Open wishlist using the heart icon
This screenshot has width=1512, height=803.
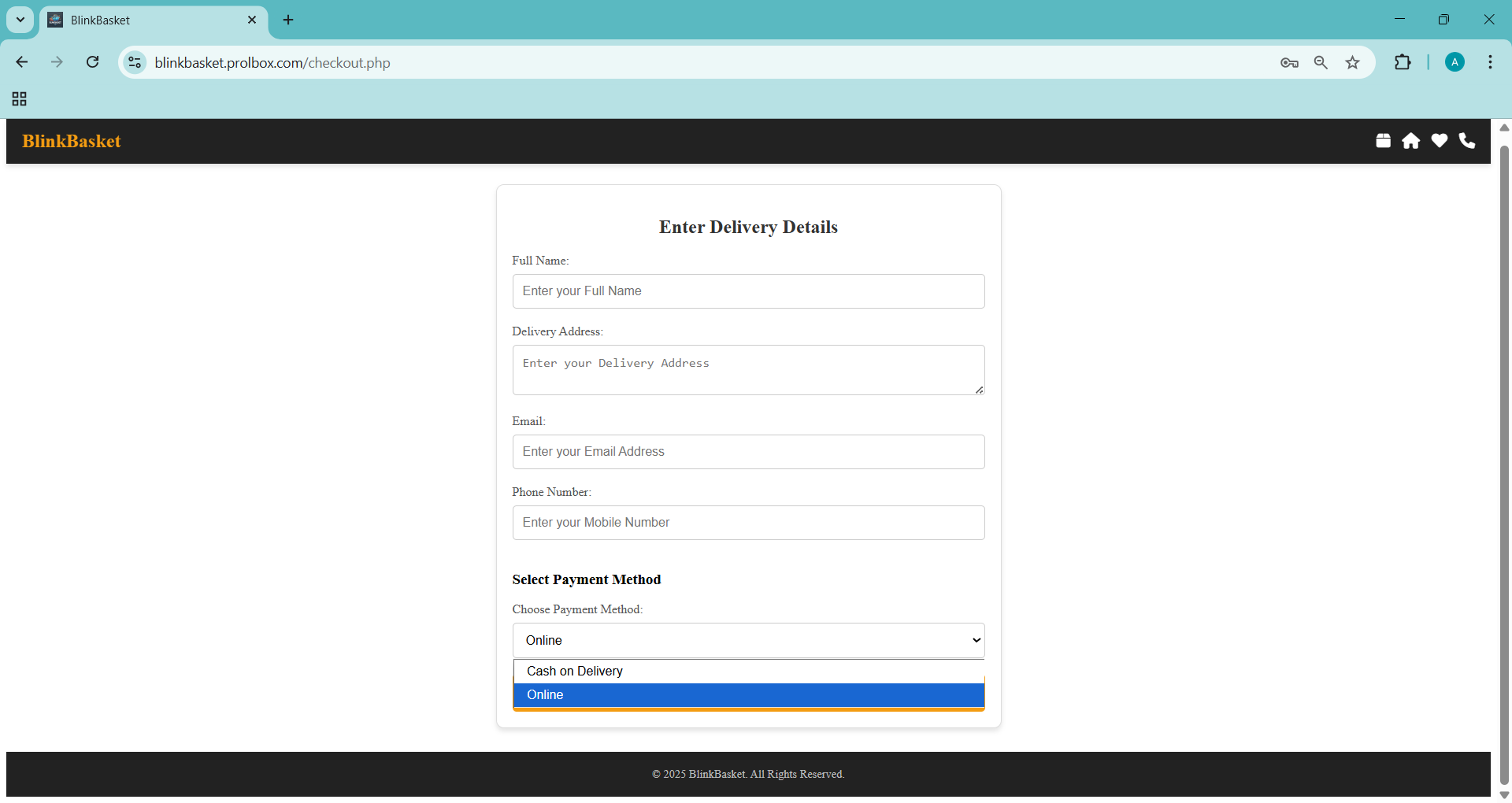click(1439, 141)
